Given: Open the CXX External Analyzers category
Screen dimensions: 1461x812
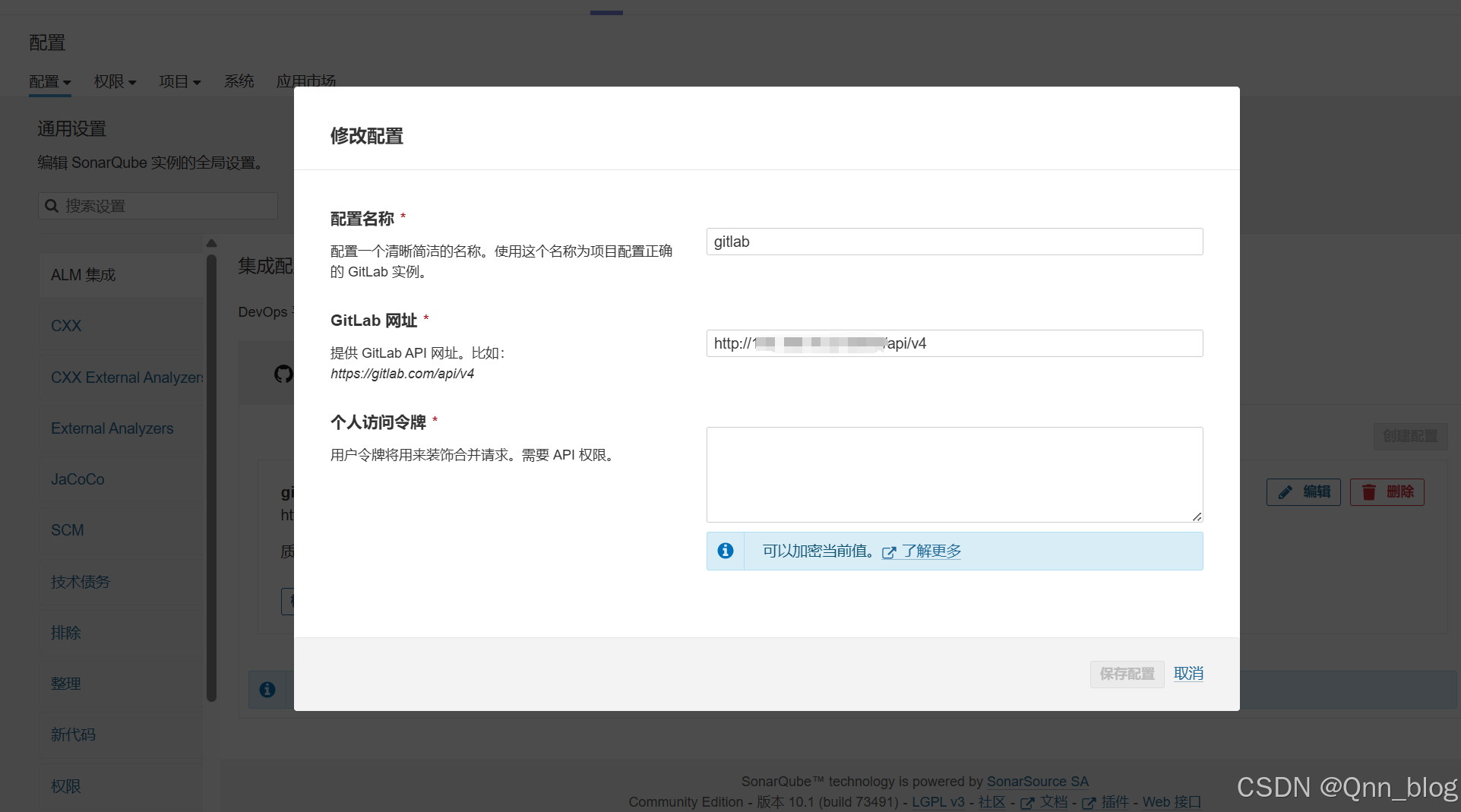Looking at the screenshot, I should click(x=122, y=378).
